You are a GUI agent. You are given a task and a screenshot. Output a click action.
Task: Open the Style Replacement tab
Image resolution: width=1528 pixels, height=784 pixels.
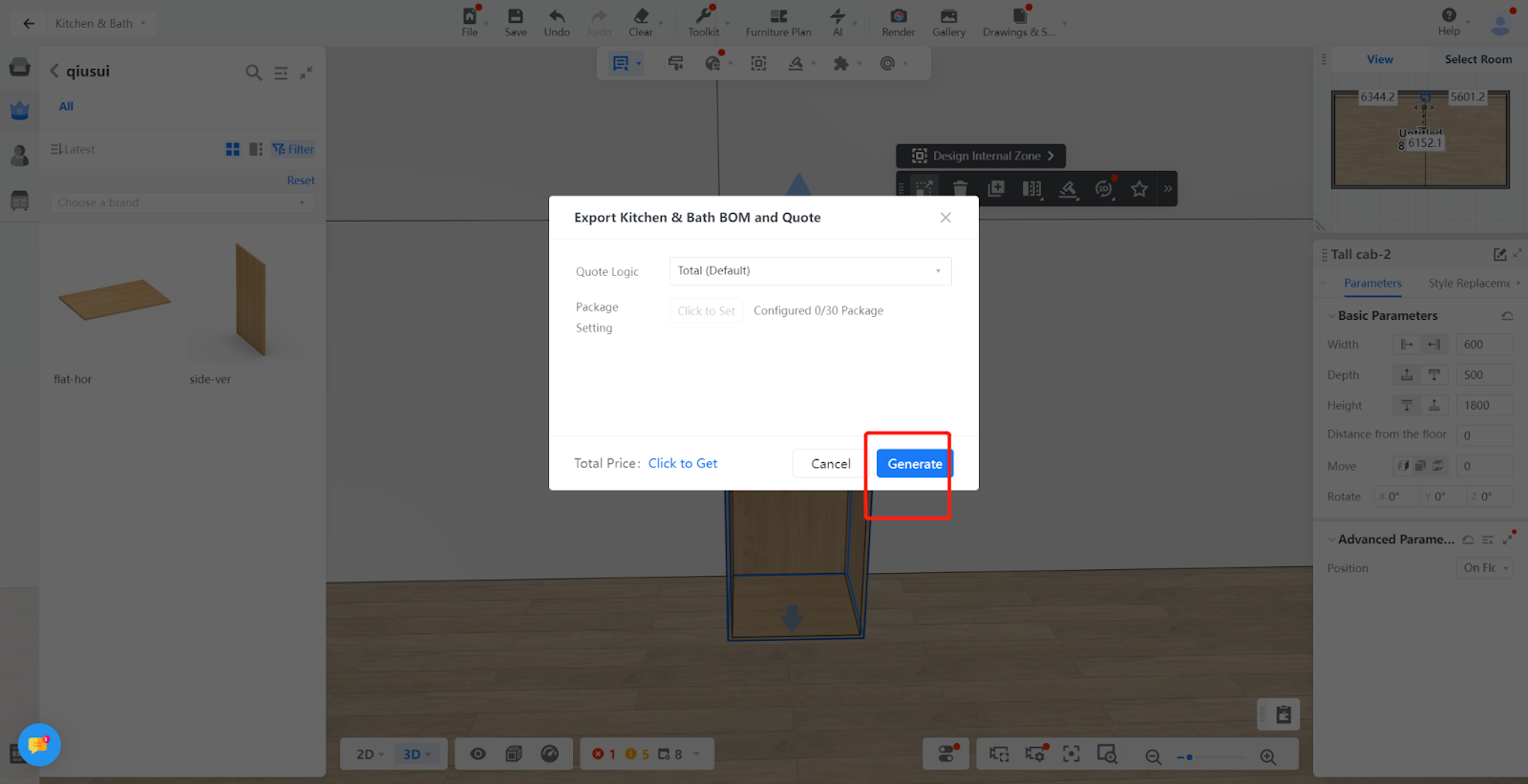coord(1469,284)
